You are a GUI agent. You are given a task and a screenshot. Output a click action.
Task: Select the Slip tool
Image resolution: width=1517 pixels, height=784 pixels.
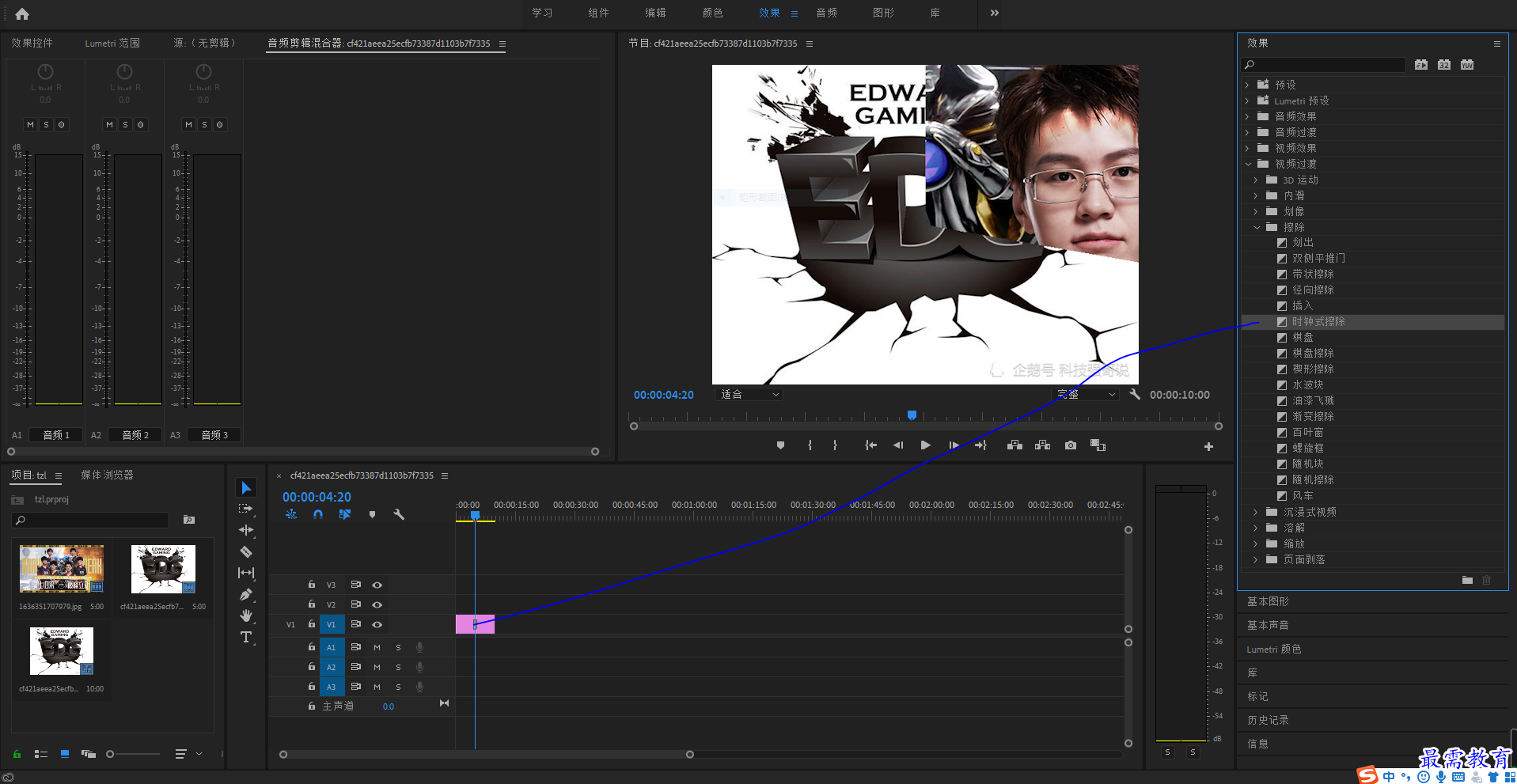(x=246, y=573)
